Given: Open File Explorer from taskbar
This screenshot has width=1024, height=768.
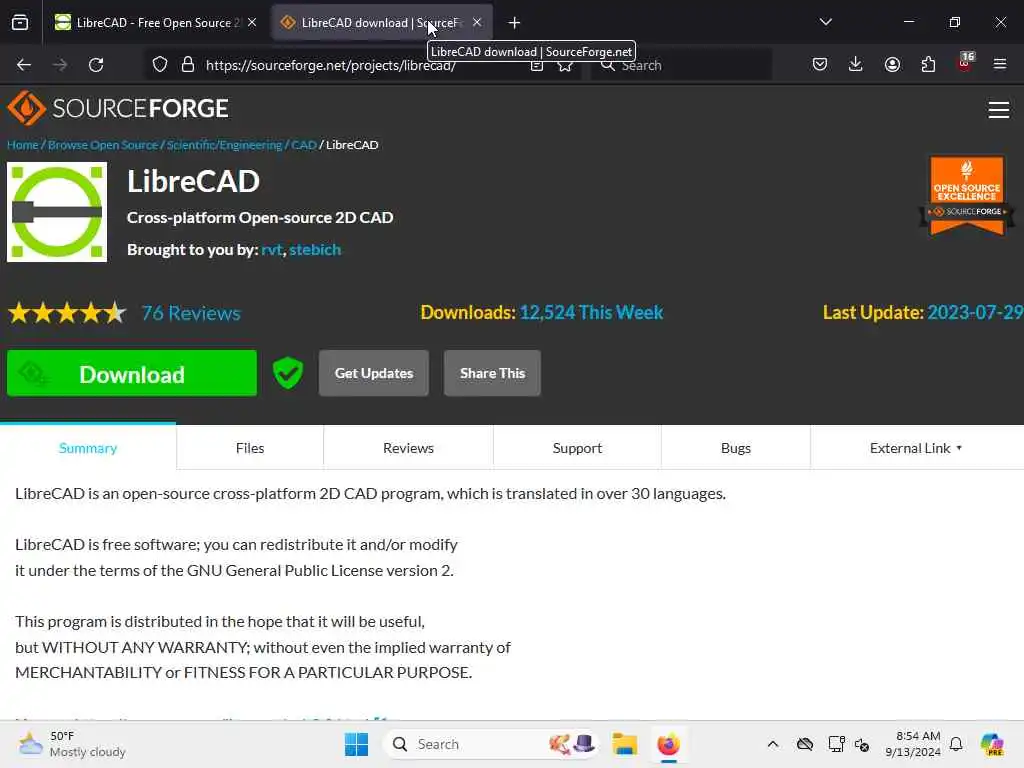Looking at the screenshot, I should pos(624,744).
